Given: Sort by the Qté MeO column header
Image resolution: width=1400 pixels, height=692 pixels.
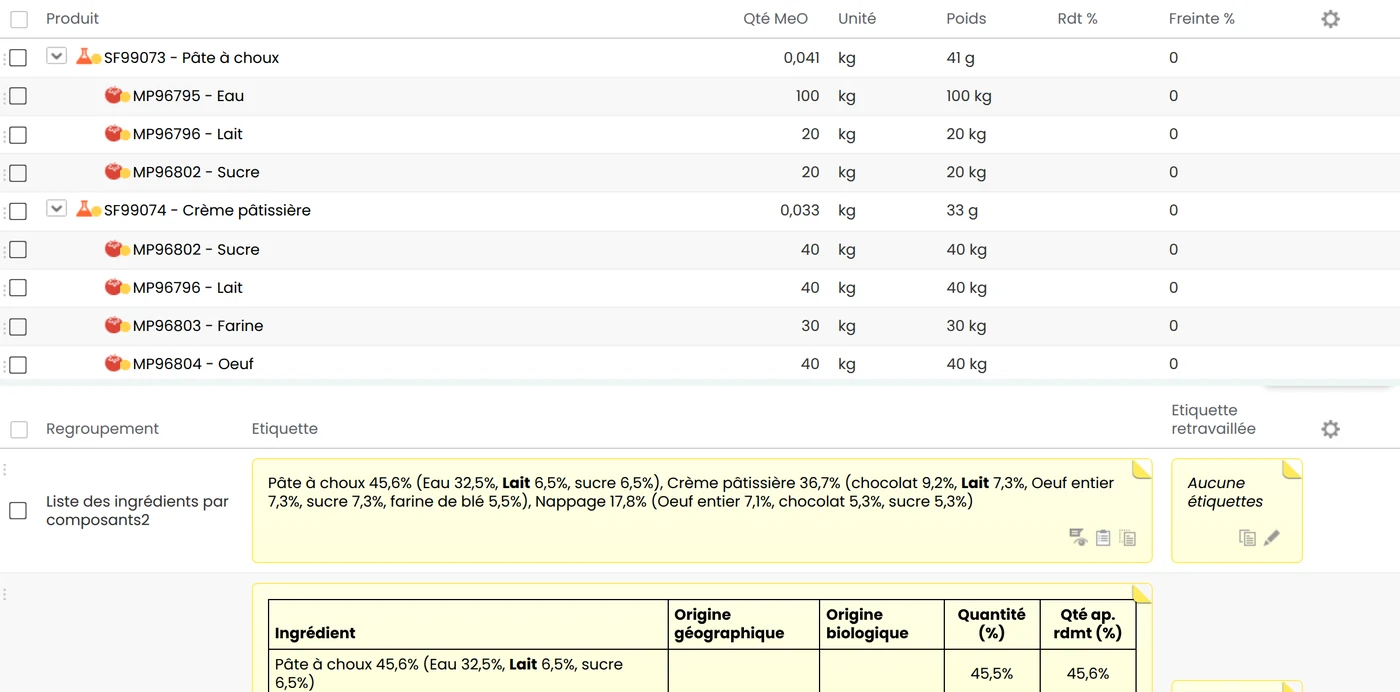Looking at the screenshot, I should (x=776, y=19).
